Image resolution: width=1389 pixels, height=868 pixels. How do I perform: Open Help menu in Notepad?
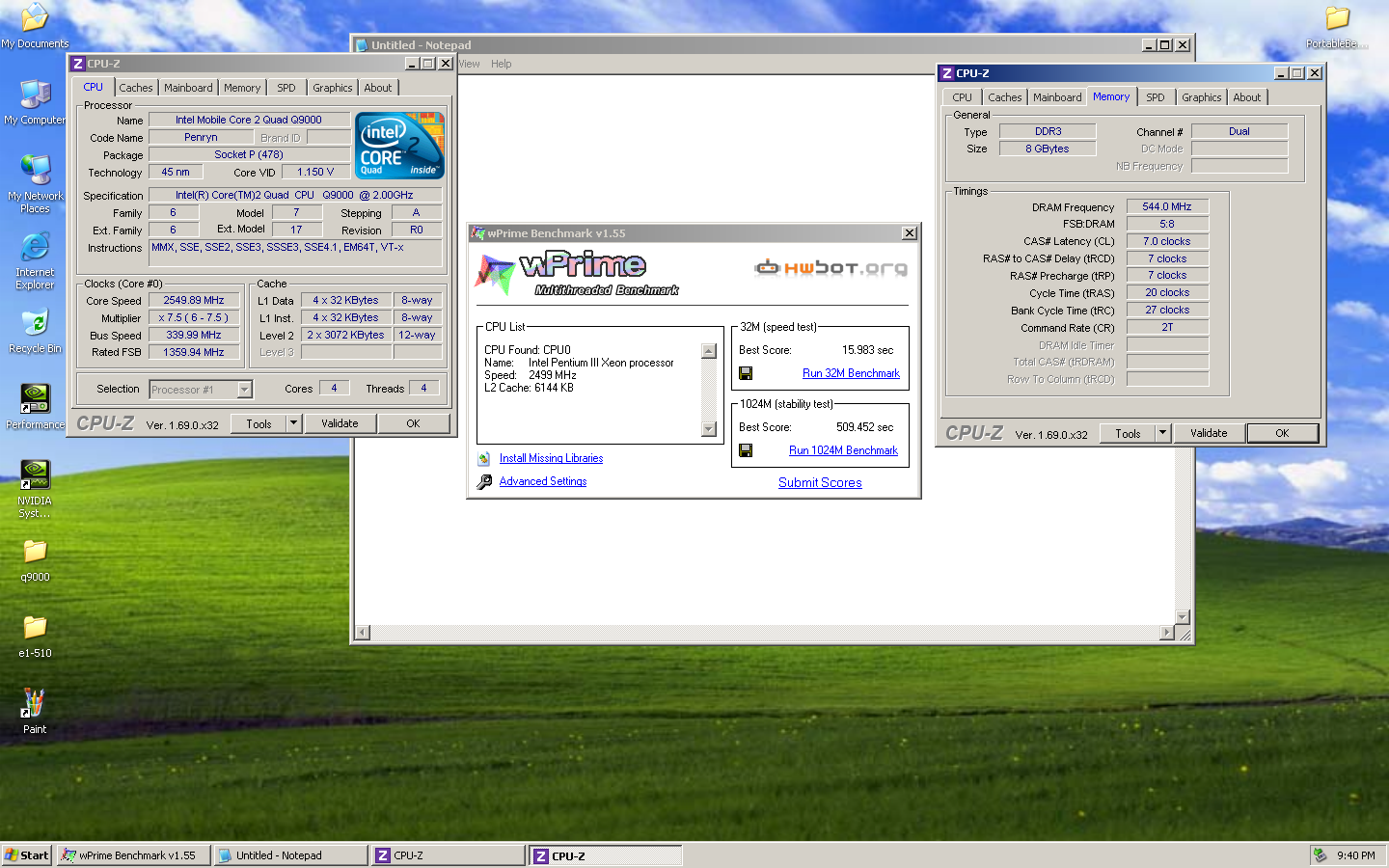tap(501, 64)
